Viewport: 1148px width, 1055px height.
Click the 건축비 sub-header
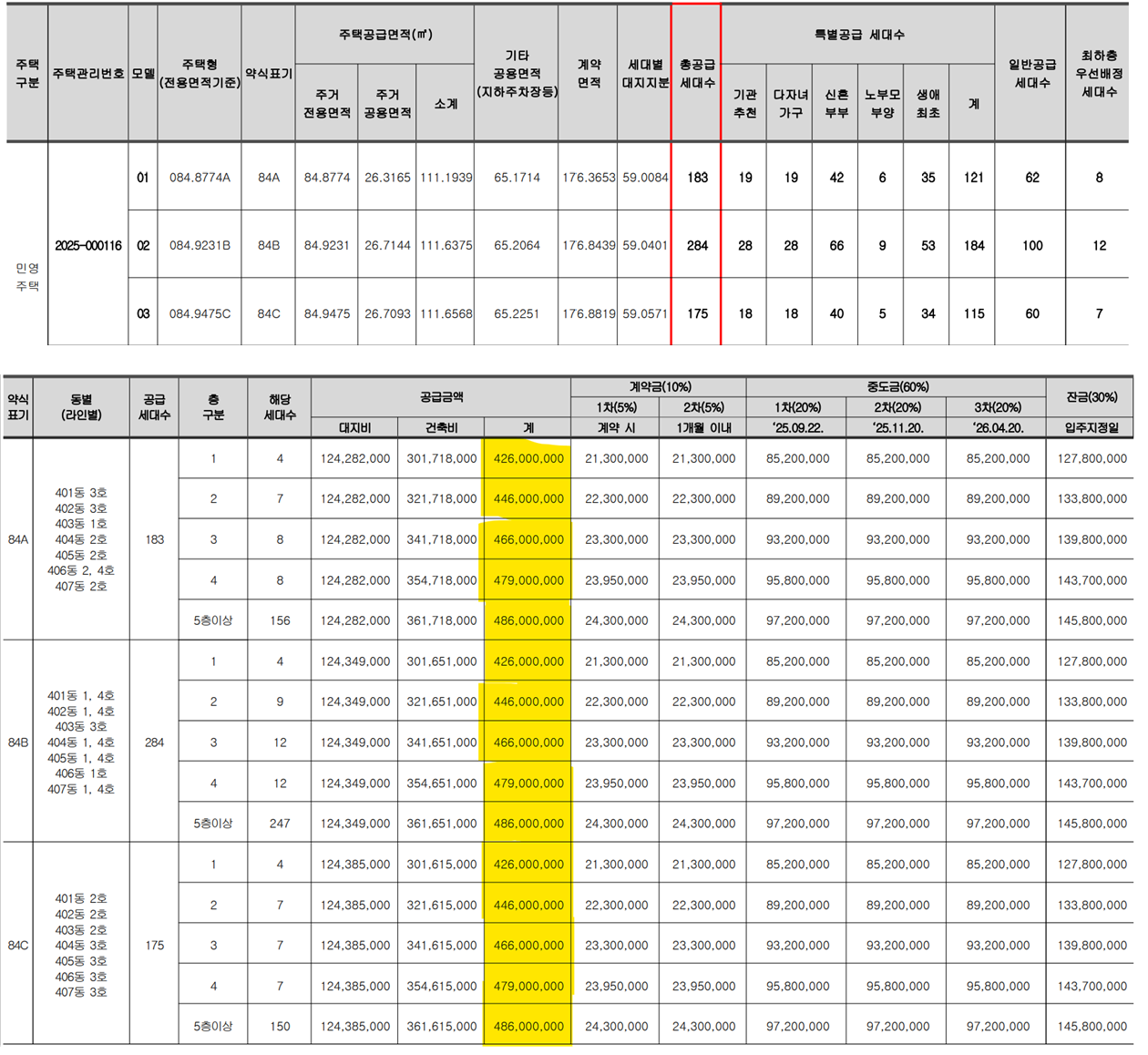click(x=441, y=427)
